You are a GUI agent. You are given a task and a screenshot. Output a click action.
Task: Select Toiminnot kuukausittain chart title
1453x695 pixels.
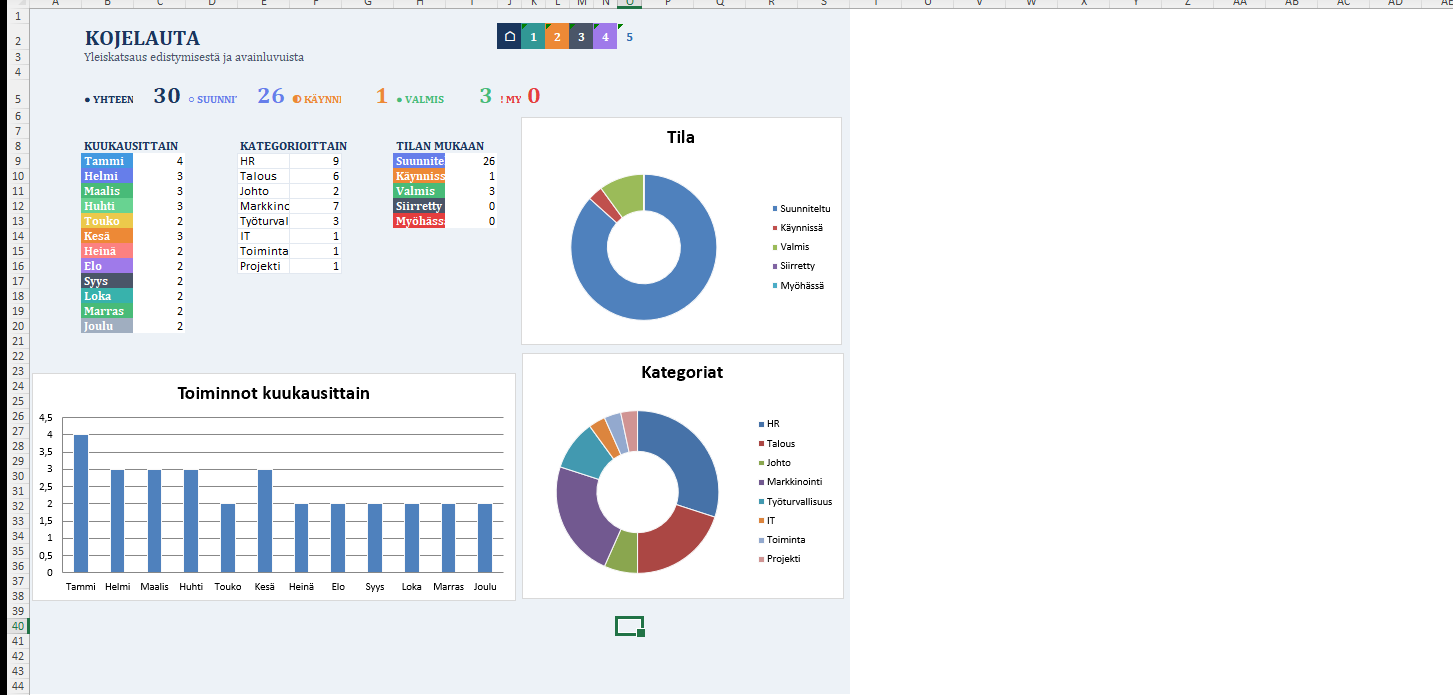273,394
